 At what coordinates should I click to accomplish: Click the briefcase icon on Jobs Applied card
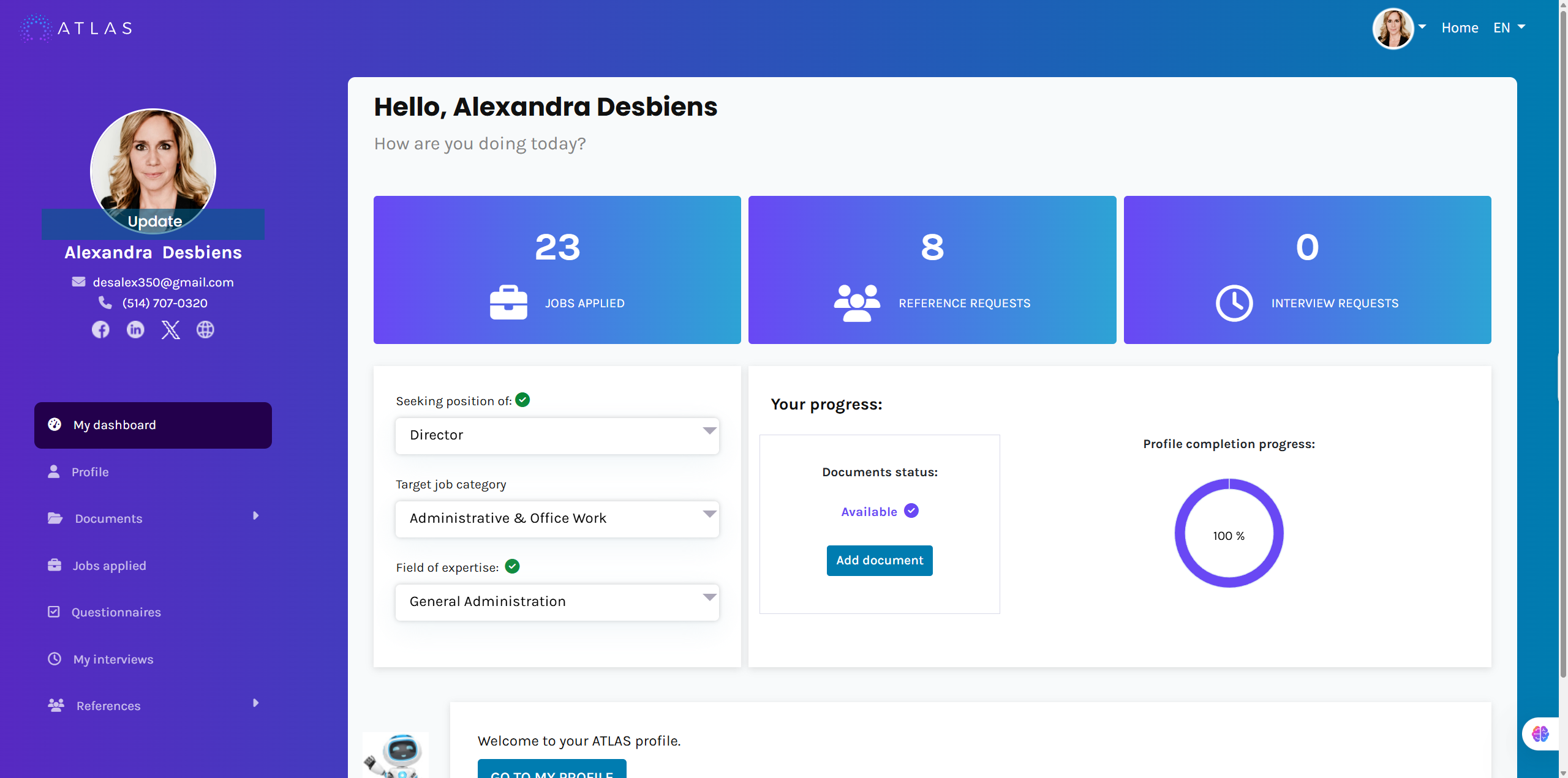508,302
